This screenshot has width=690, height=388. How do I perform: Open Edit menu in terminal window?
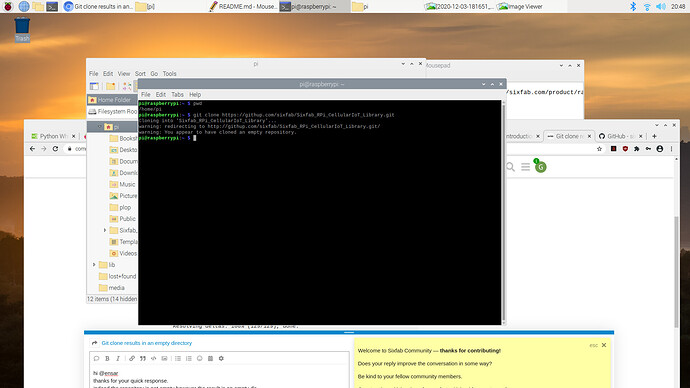click(161, 95)
